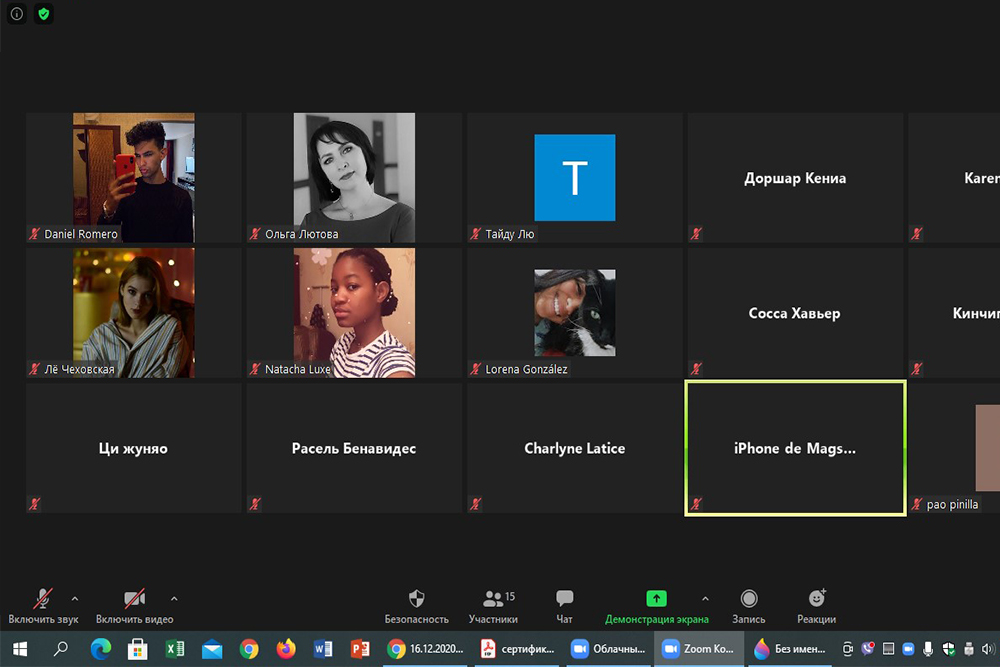
Task: Open the Безопасность security shield menu
Action: click(x=417, y=605)
